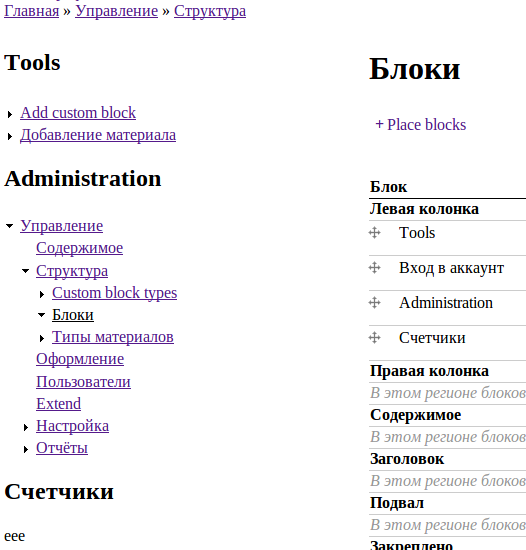Open the Пользователи menu link
The image size is (526, 550).
pos(83,382)
